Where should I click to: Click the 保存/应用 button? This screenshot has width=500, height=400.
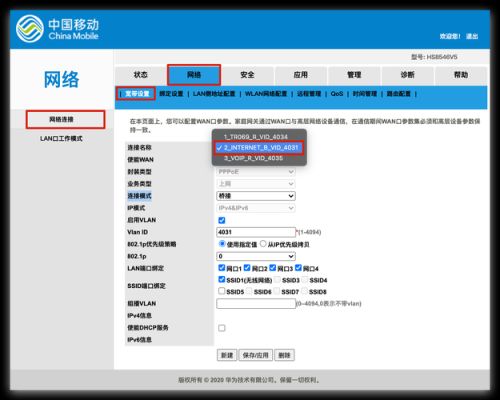(256, 355)
